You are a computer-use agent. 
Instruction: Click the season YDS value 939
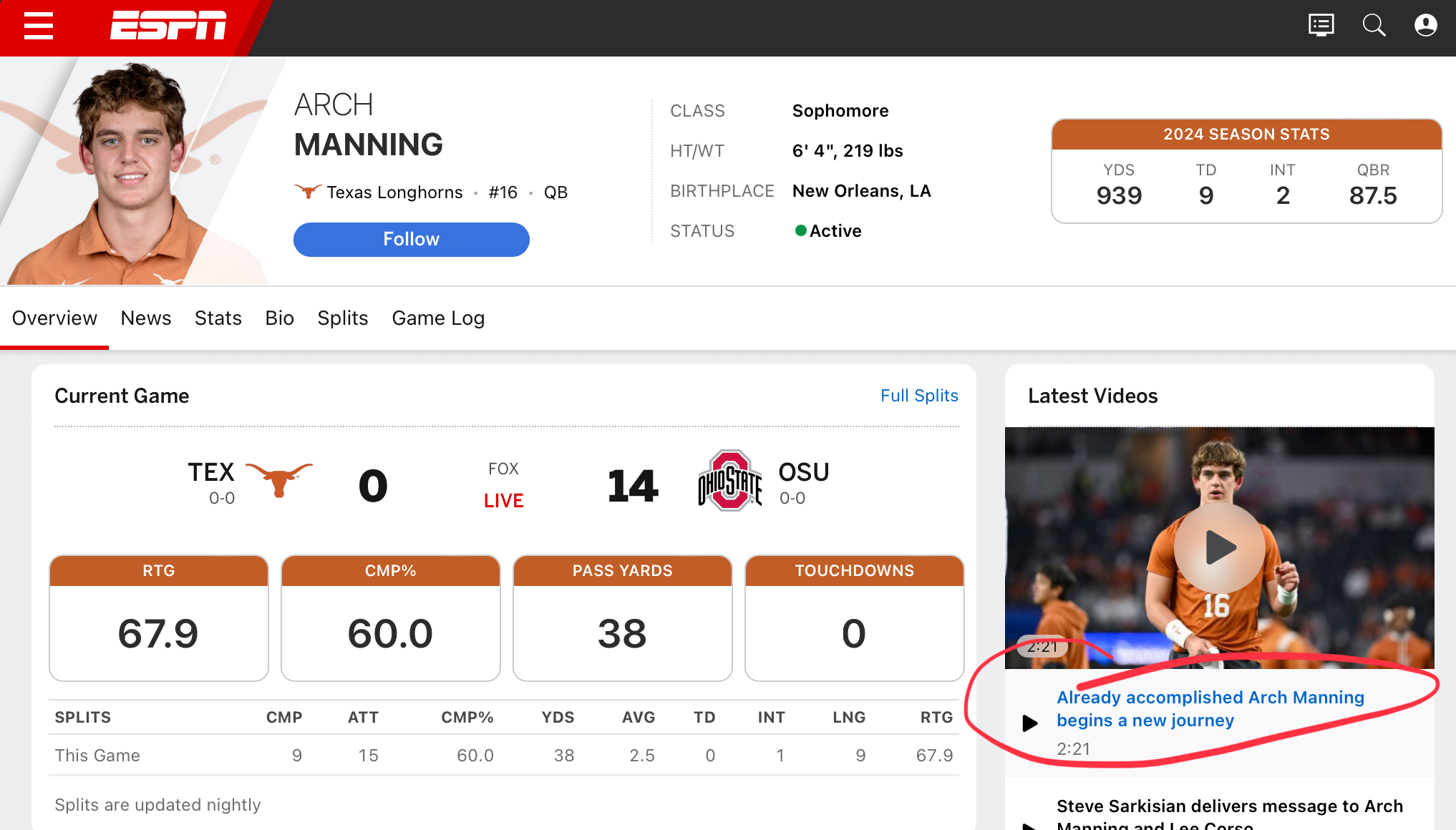(x=1119, y=195)
